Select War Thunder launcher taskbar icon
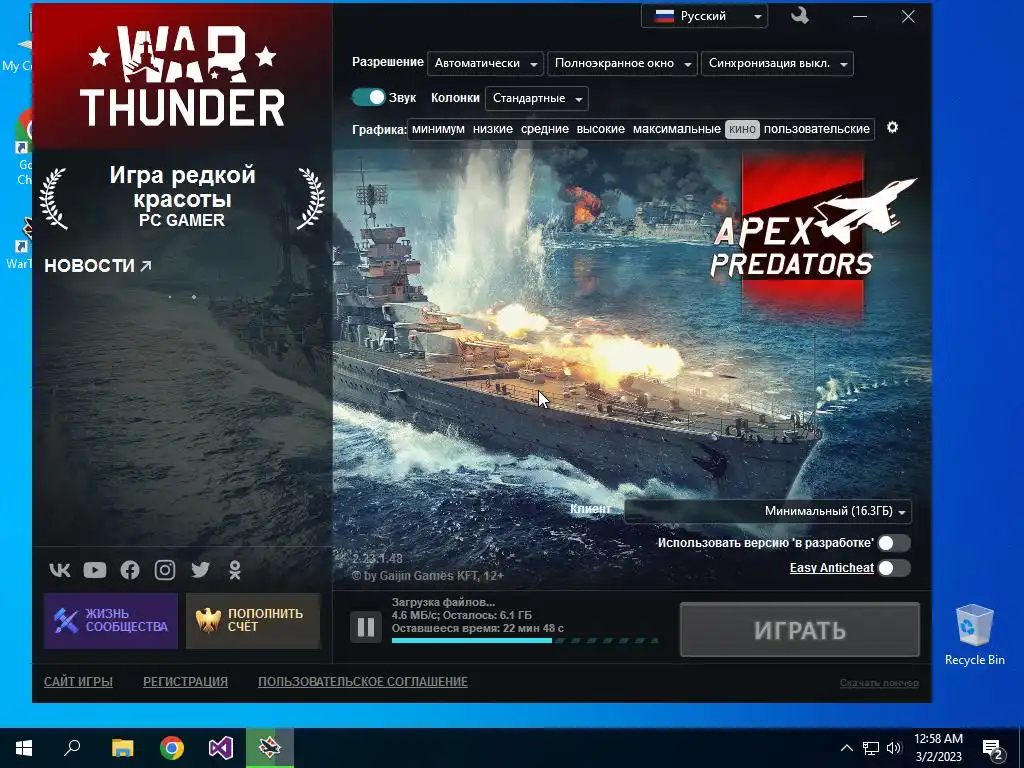Screen dimensions: 1024x768 [x=270, y=748]
